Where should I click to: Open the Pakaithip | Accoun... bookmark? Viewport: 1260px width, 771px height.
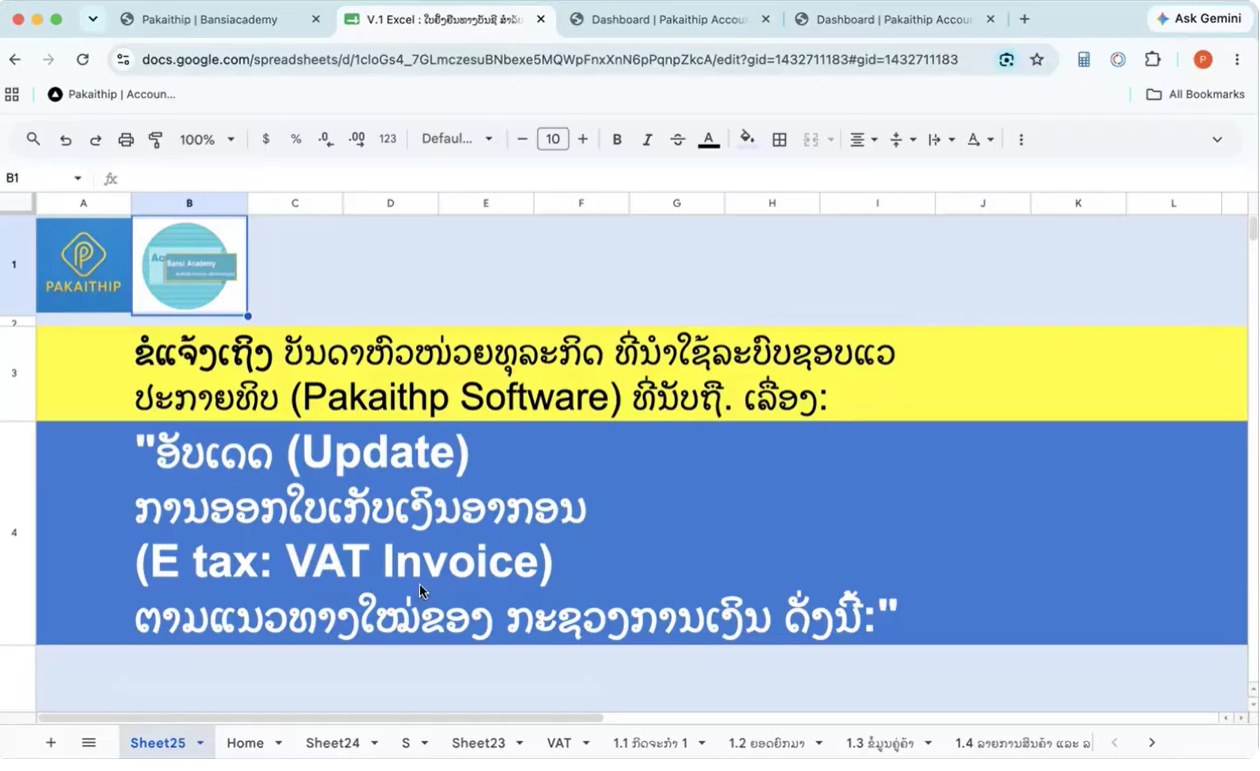point(111,94)
